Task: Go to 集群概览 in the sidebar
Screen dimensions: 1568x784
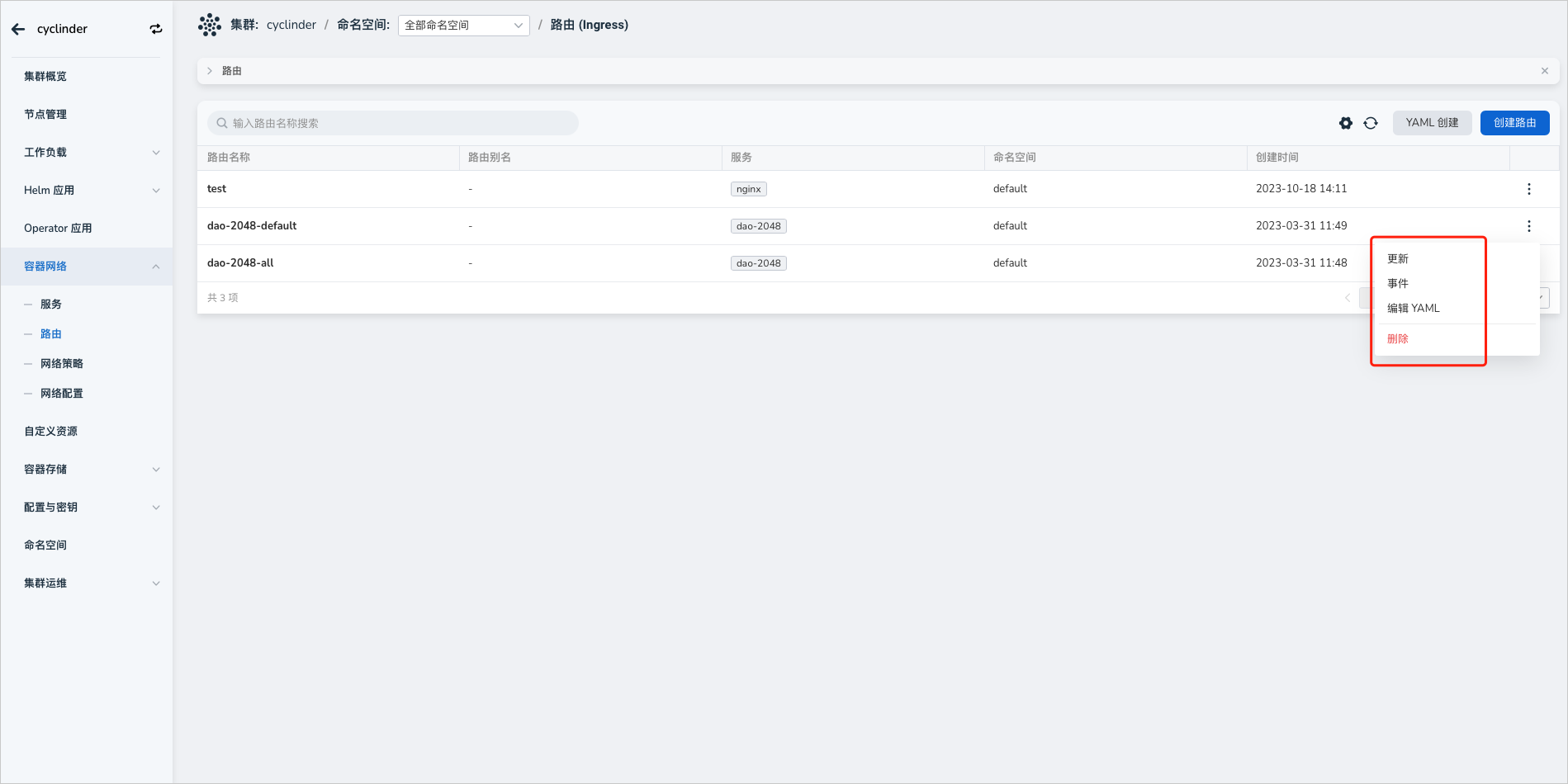Action: coord(45,77)
